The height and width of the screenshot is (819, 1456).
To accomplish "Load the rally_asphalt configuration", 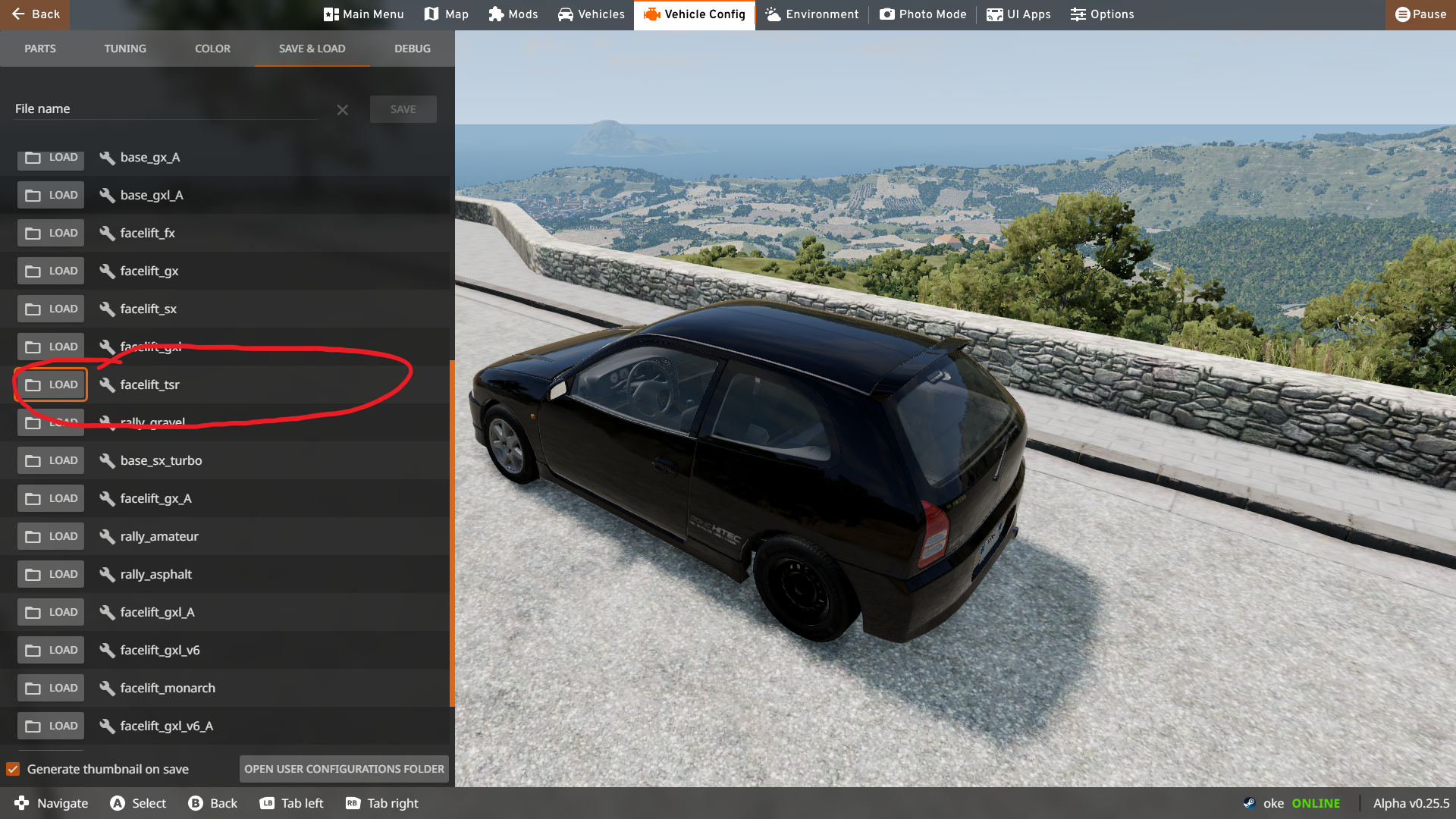I will pyautogui.click(x=51, y=574).
